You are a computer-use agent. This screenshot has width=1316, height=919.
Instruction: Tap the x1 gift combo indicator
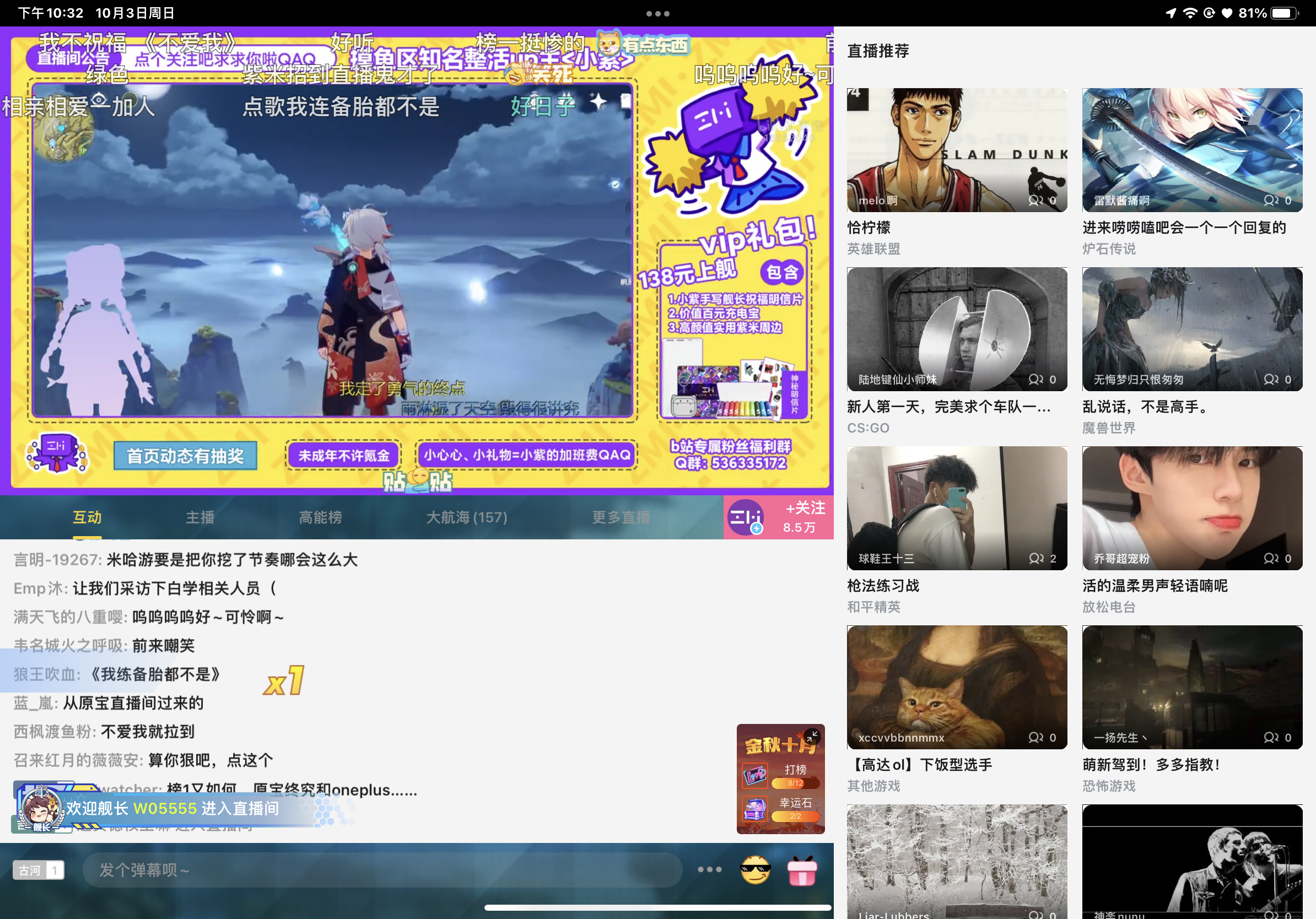coord(284,681)
